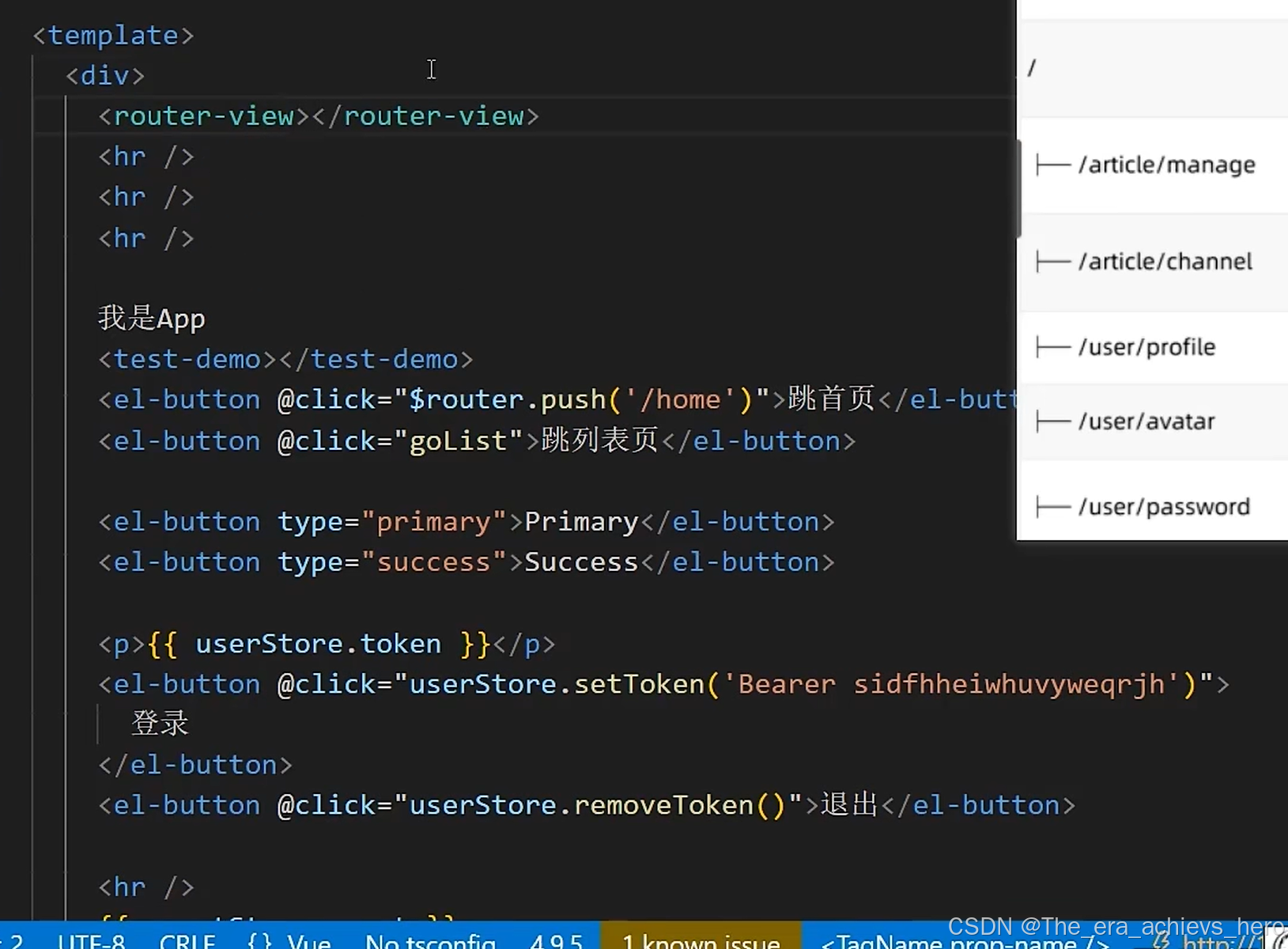The width and height of the screenshot is (1288, 949).
Task: Click the type="success" el-button line
Action: 466,562
